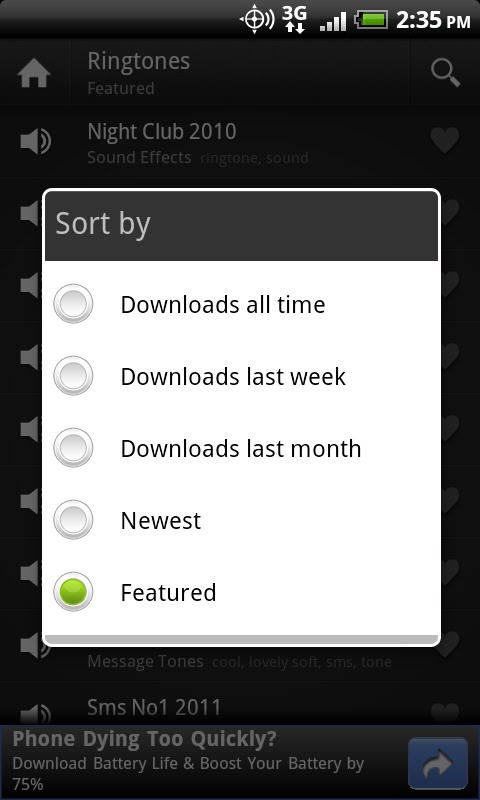
Task: Choose Newest radio button
Action: (x=73, y=520)
